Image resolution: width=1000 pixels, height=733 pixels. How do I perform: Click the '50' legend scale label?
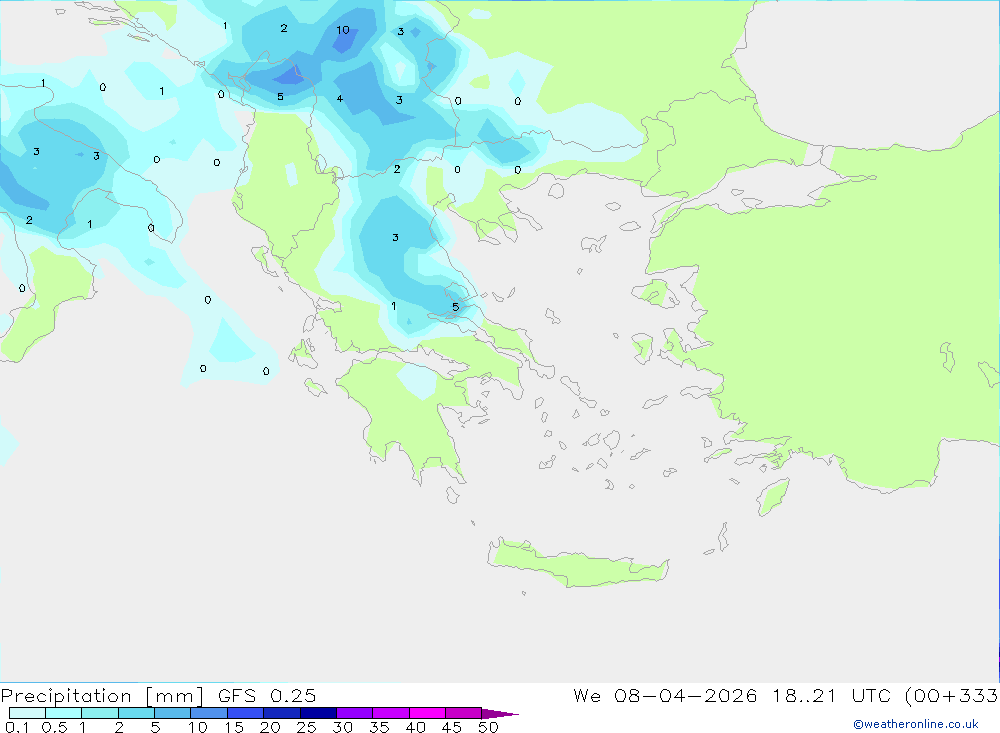coord(489,727)
